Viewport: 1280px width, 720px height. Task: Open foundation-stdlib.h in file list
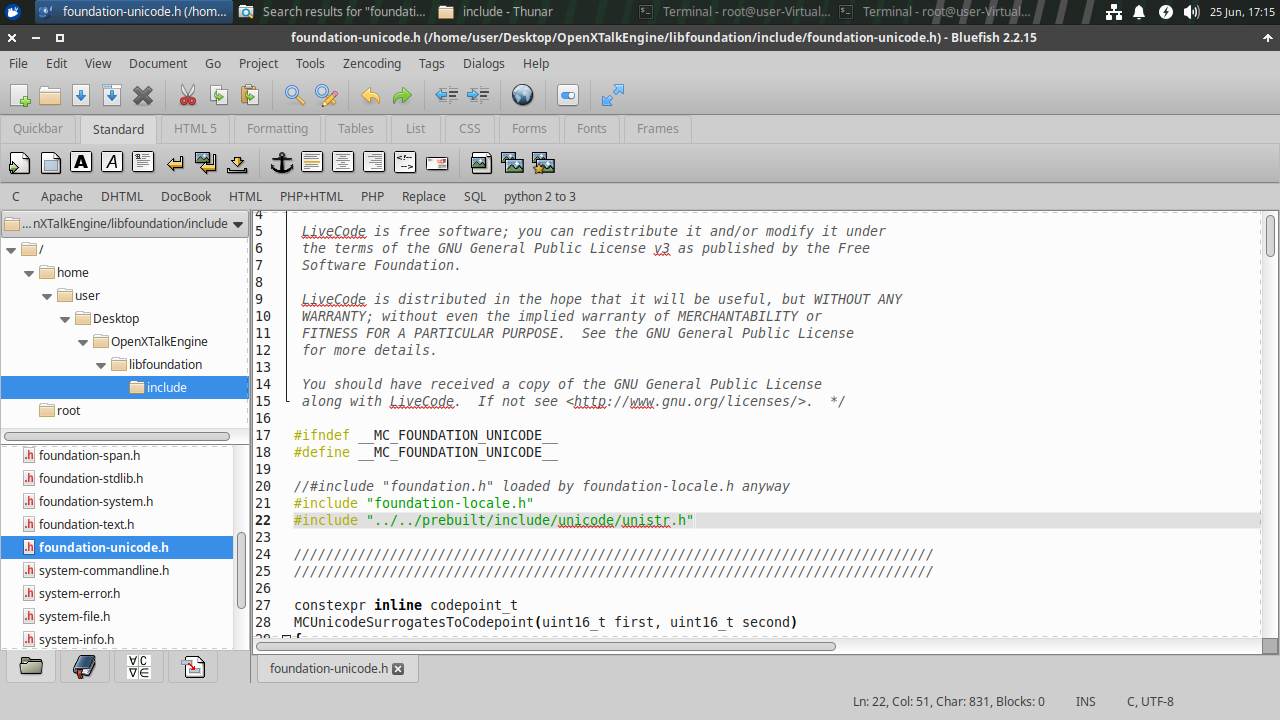tap(91, 478)
